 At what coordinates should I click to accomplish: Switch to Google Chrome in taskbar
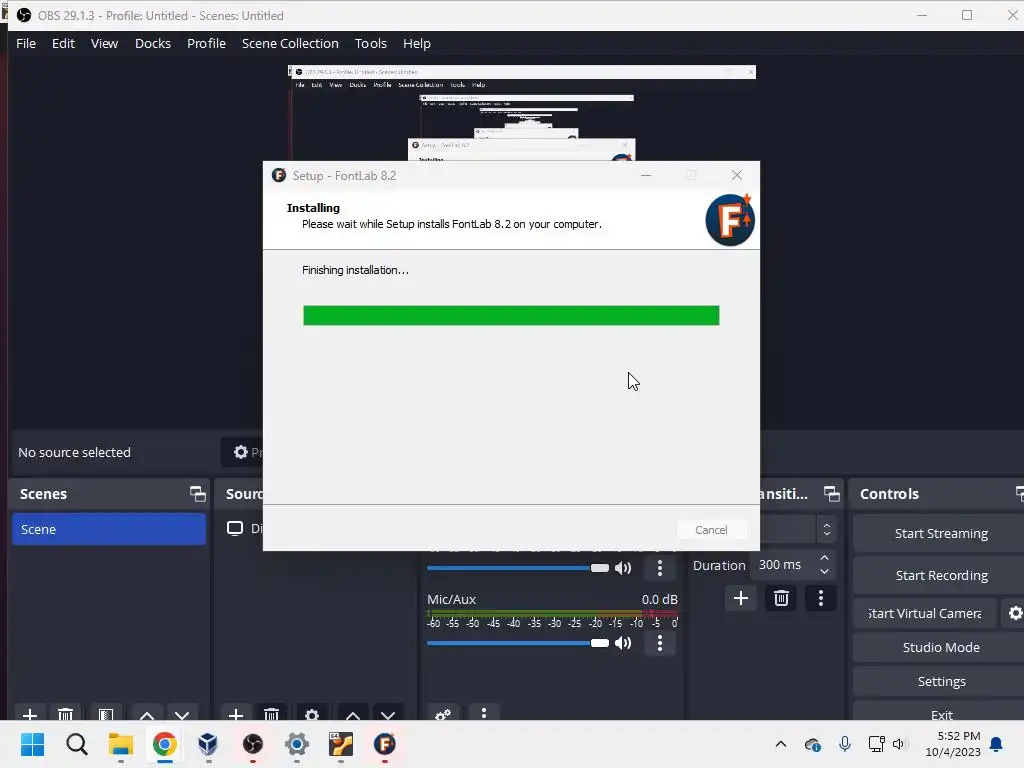click(165, 744)
